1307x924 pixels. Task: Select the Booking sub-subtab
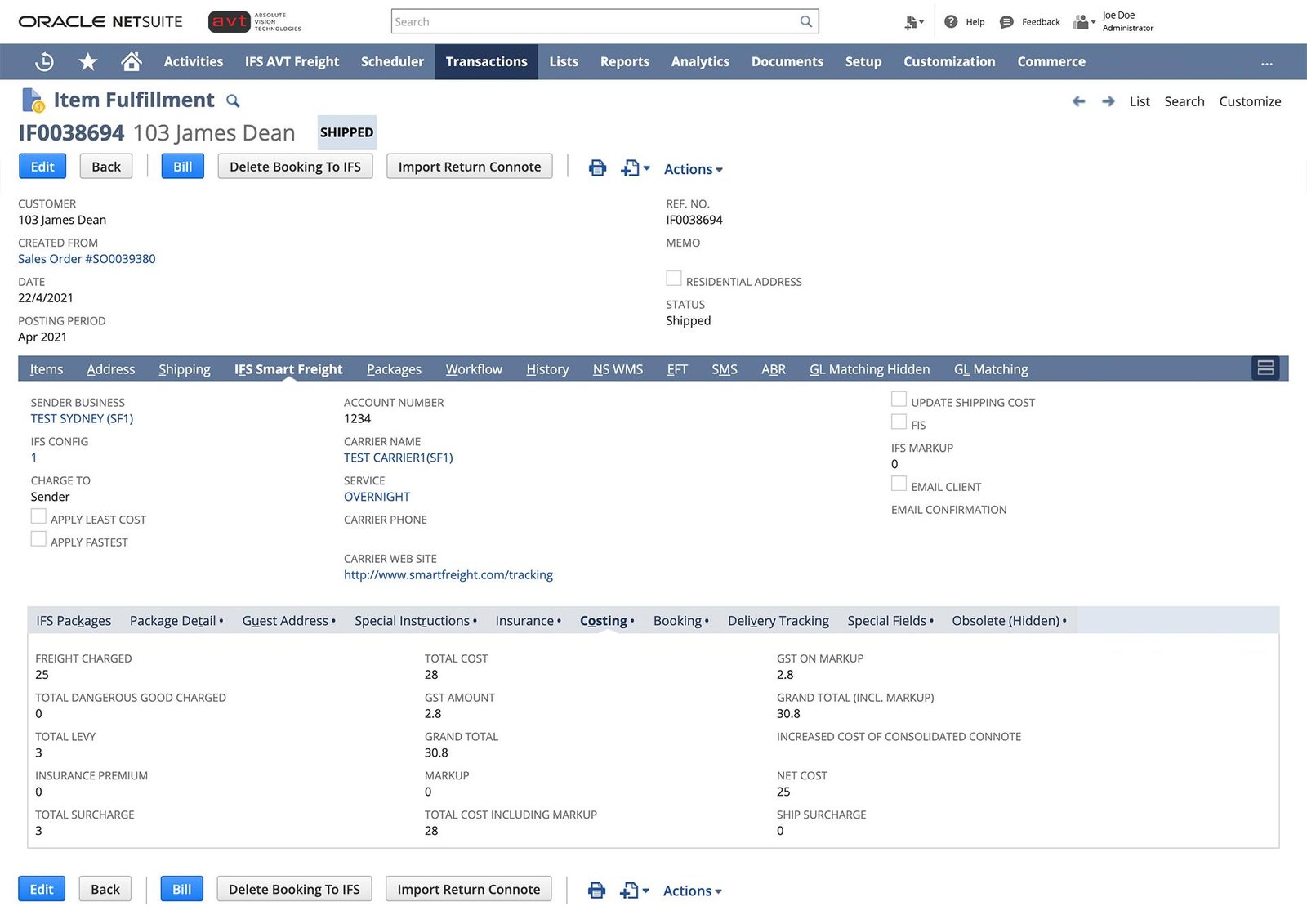[680, 621]
